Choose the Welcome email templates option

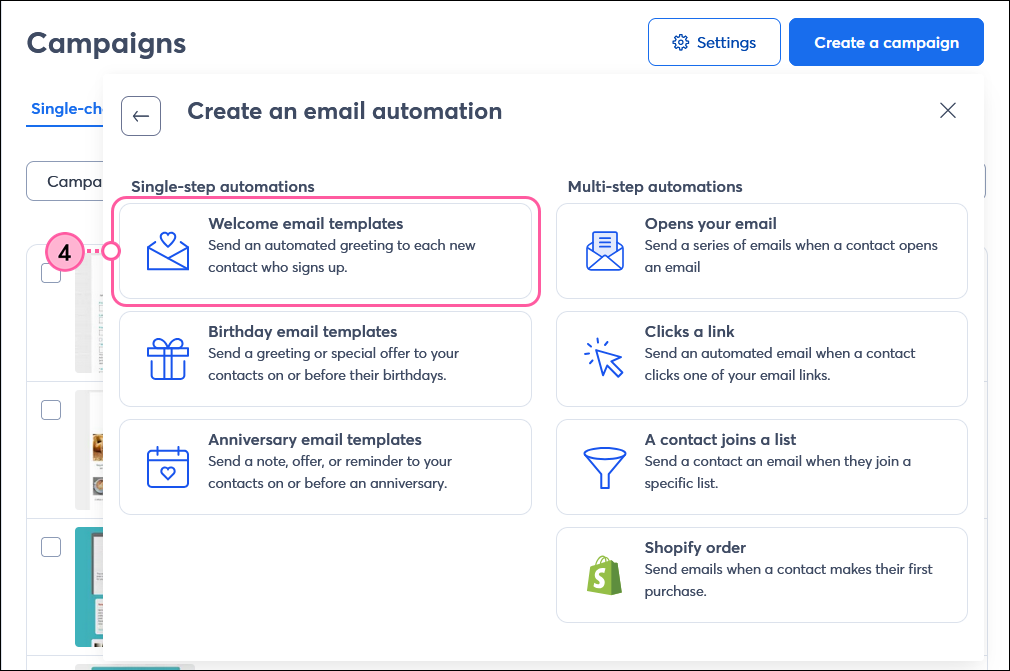(325, 251)
